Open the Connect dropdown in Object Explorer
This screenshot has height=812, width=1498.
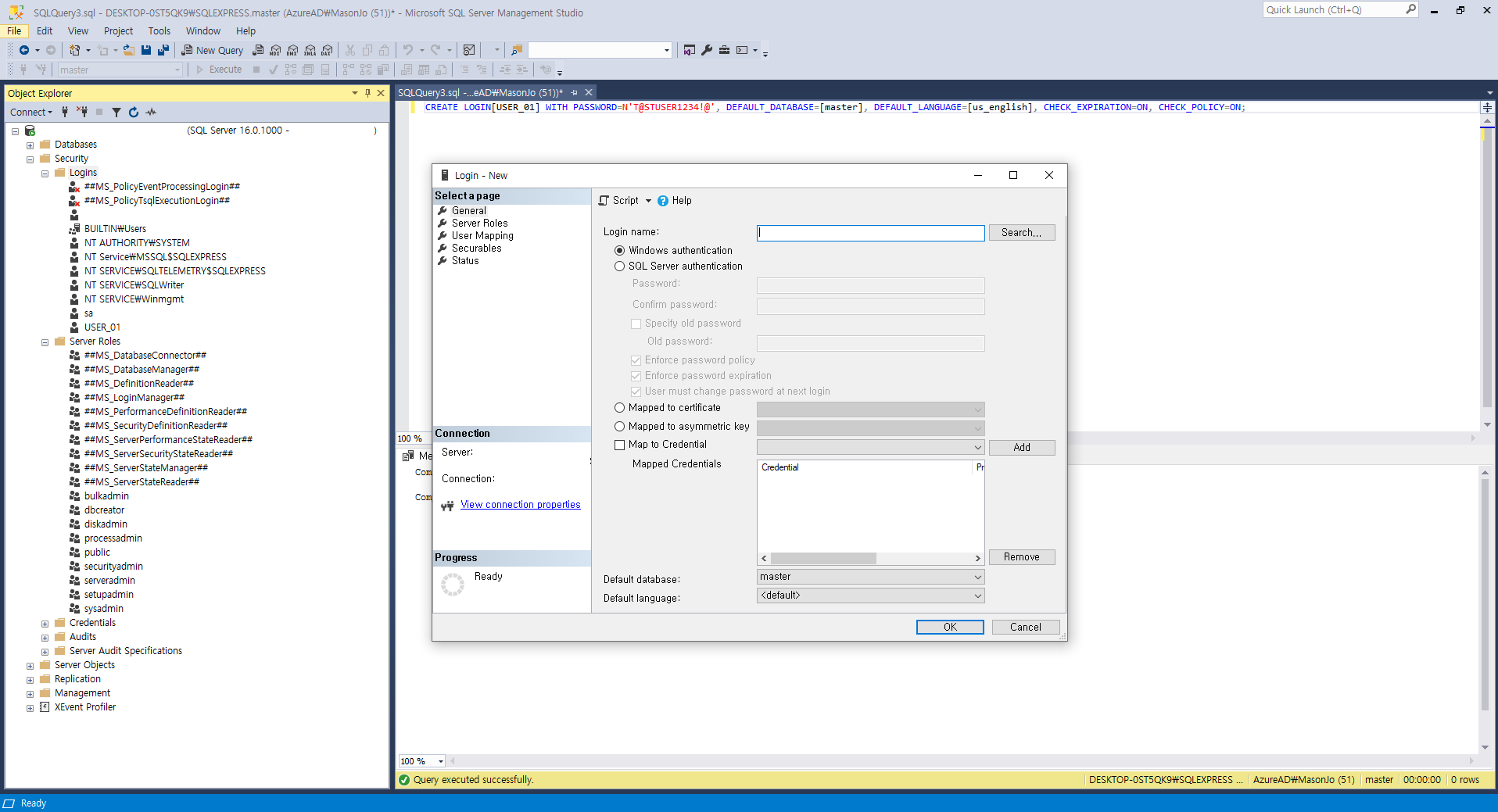[31, 112]
